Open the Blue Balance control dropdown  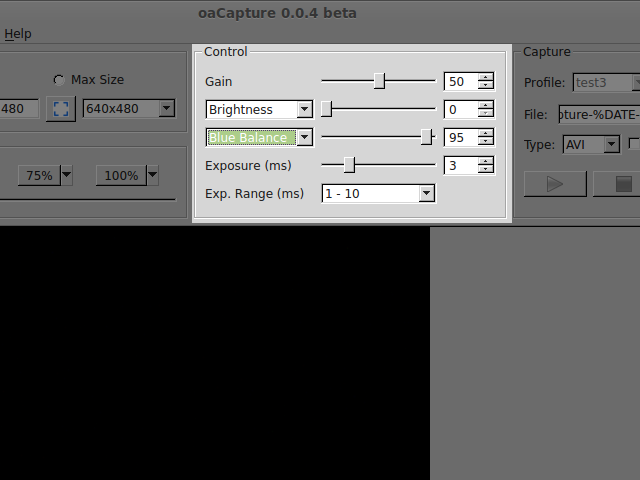pos(260,138)
